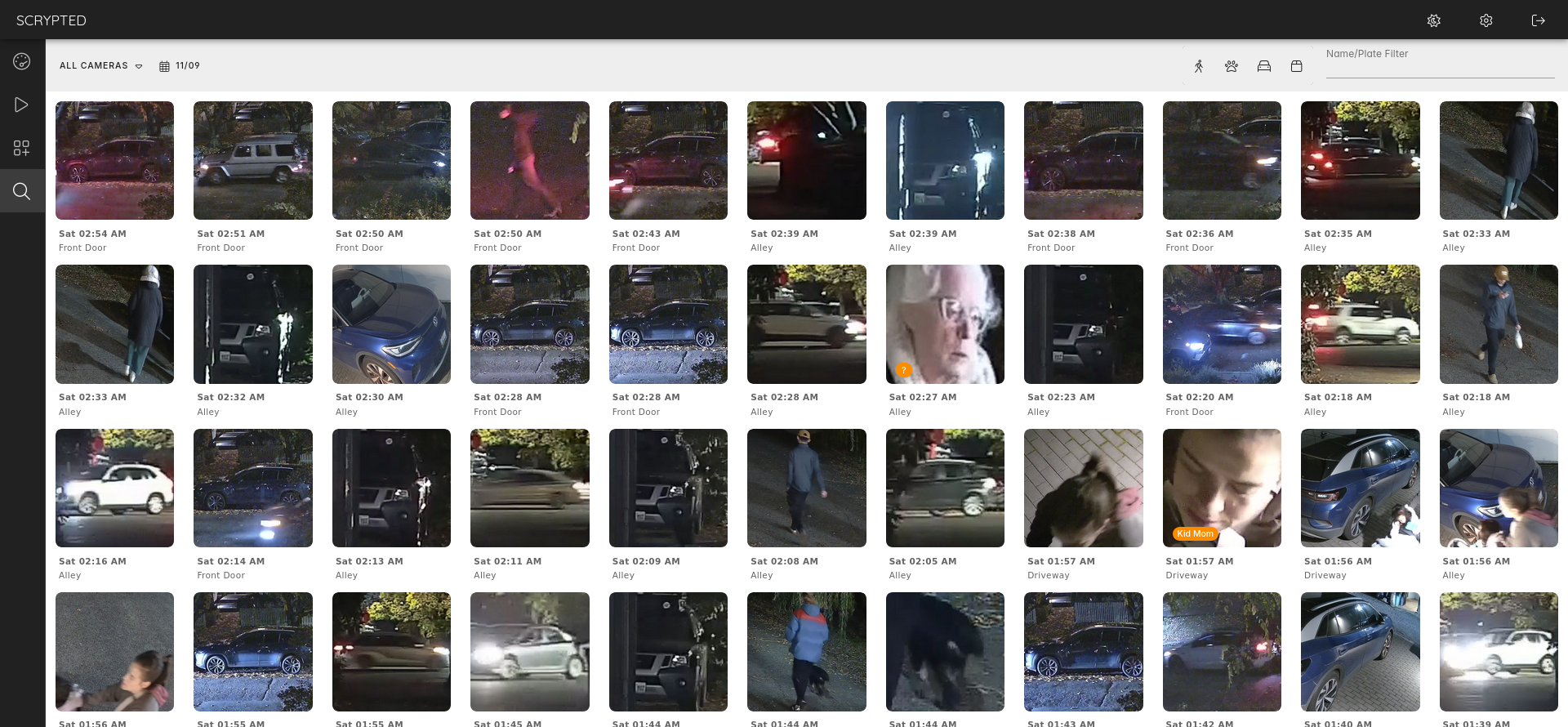Toggle the vehicle car filter
This screenshot has height=727, width=1568.
tap(1264, 66)
